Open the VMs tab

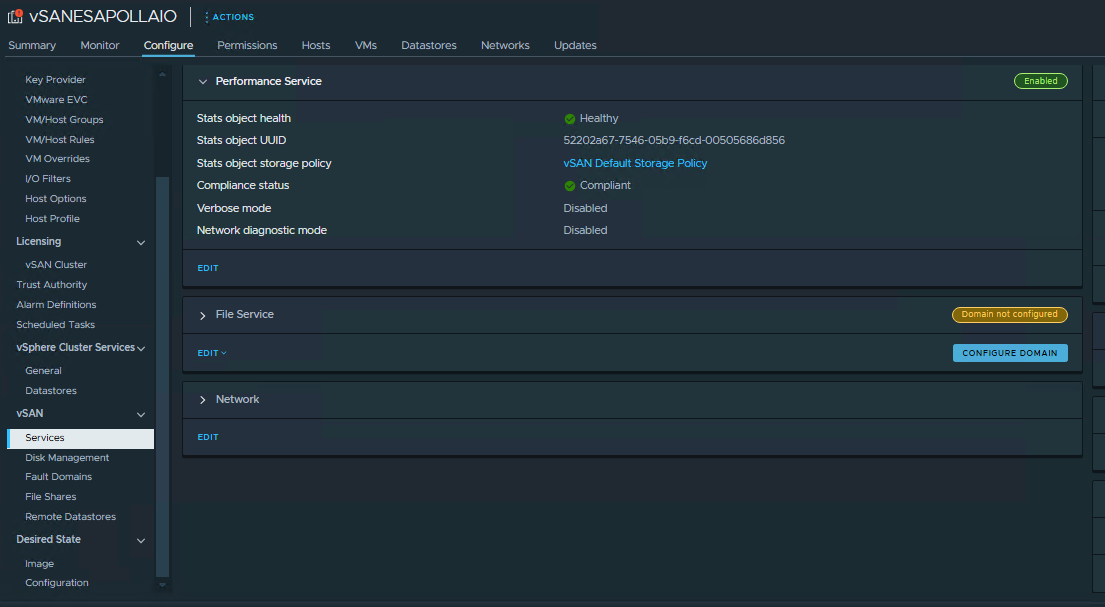[x=366, y=45]
